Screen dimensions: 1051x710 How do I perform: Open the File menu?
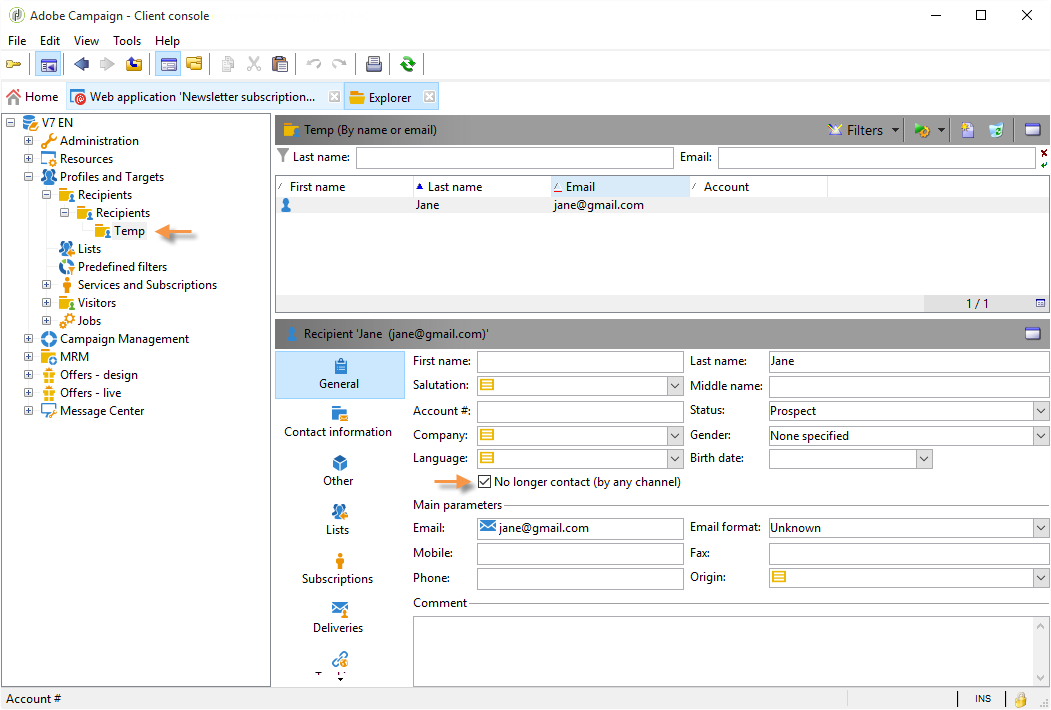click(x=17, y=41)
